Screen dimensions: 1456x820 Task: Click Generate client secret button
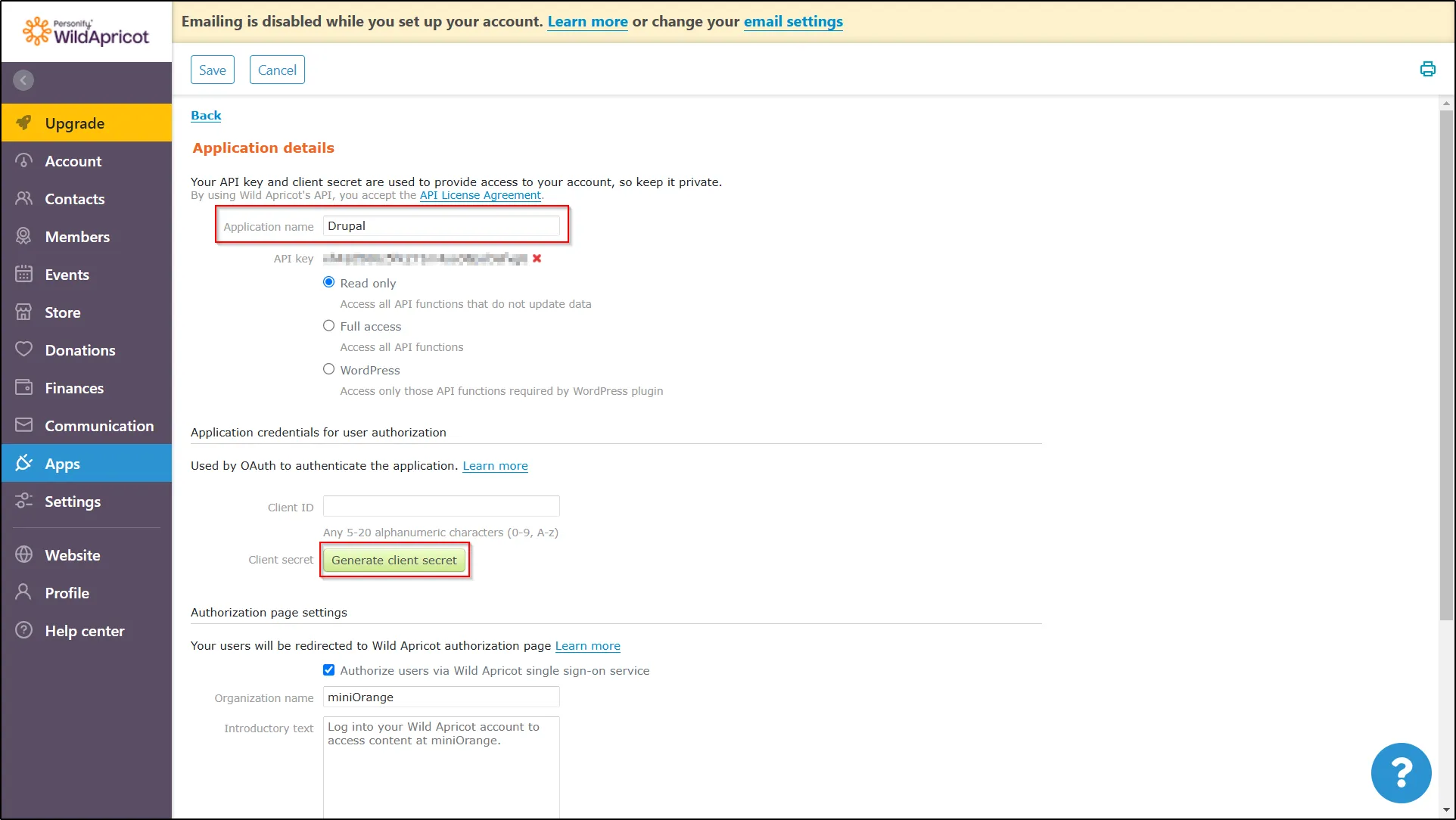(394, 560)
